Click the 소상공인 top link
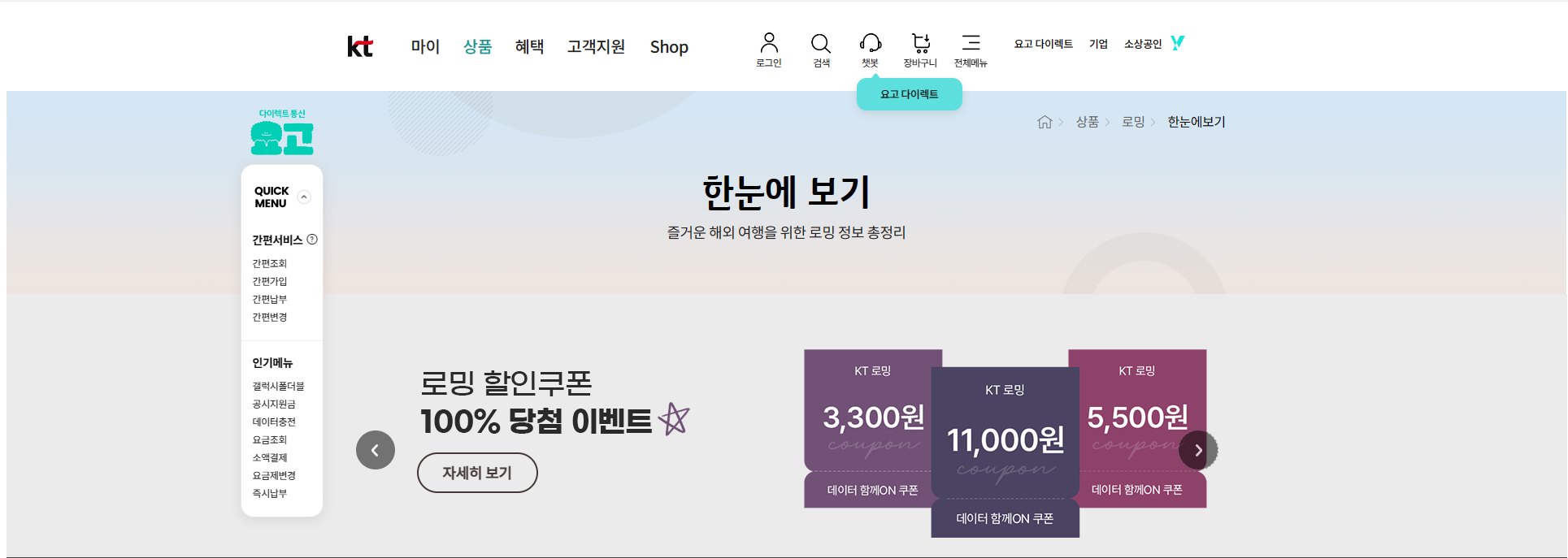 [x=1143, y=44]
